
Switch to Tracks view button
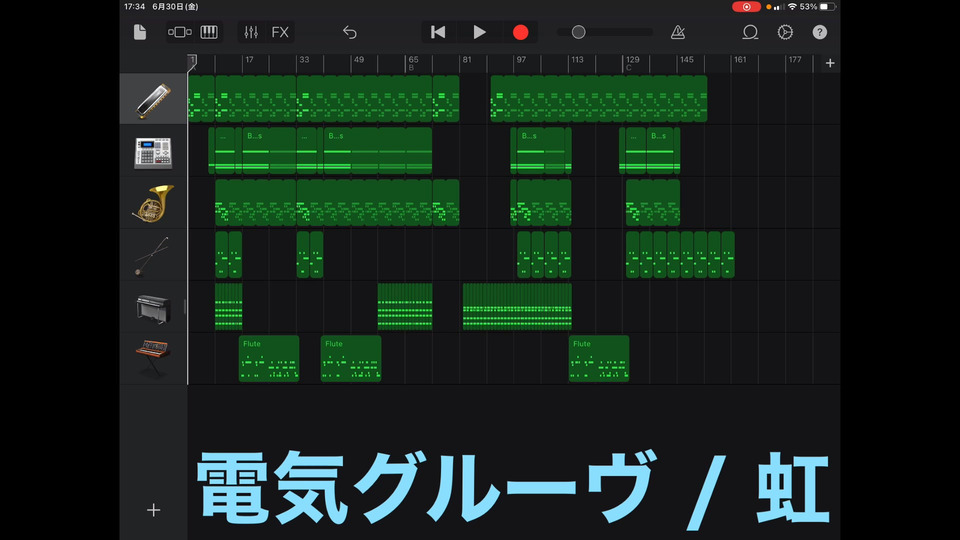179,32
